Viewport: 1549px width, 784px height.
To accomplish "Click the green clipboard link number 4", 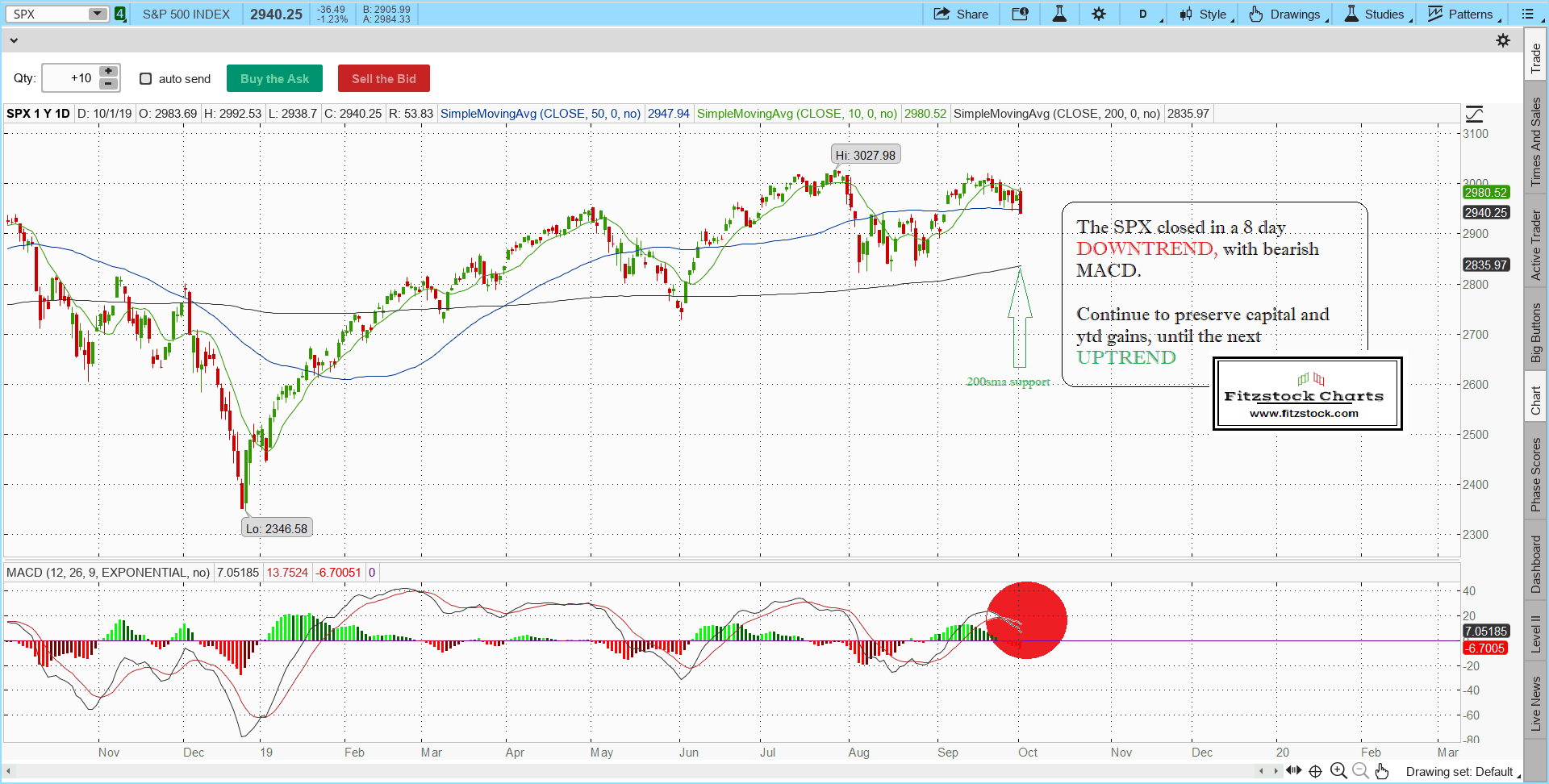I will 120,14.
